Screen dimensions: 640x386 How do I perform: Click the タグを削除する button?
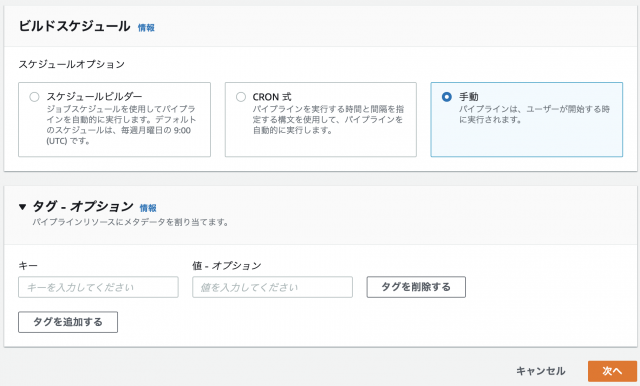tap(416, 287)
